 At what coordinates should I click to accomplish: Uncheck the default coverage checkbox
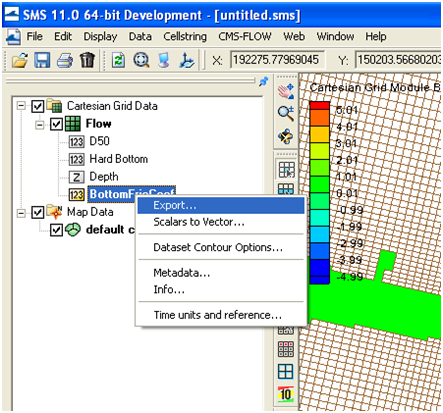(56, 230)
